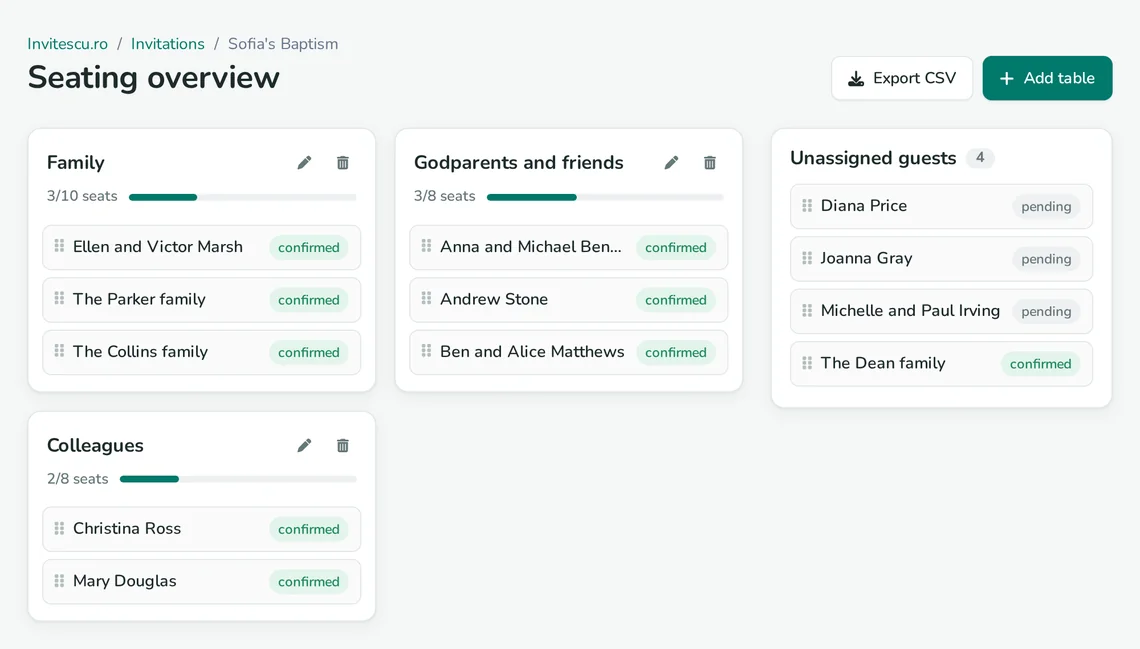Go to Invitescu.ro home breadcrumb
The image size is (1140, 649).
(68, 44)
